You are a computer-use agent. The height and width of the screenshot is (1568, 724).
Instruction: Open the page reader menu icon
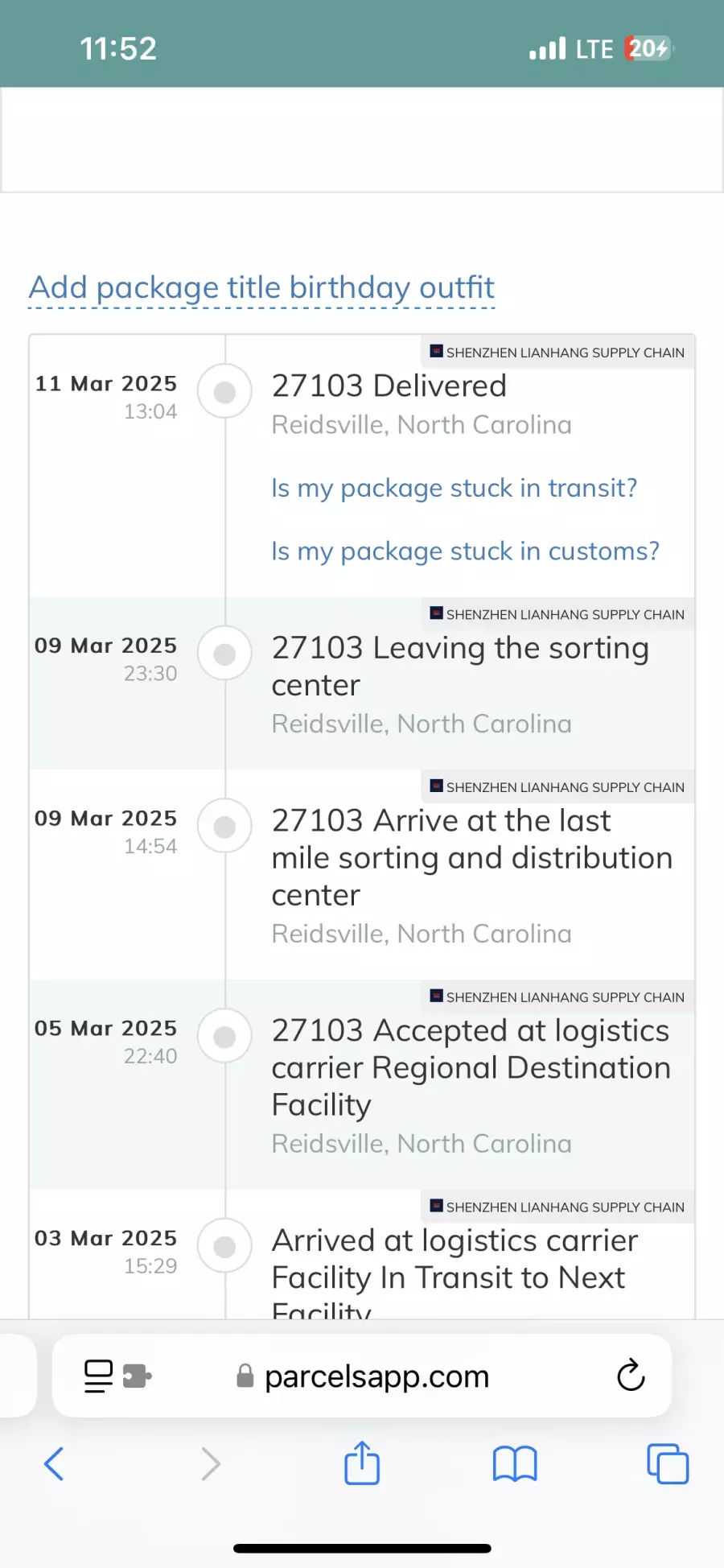tap(99, 1376)
